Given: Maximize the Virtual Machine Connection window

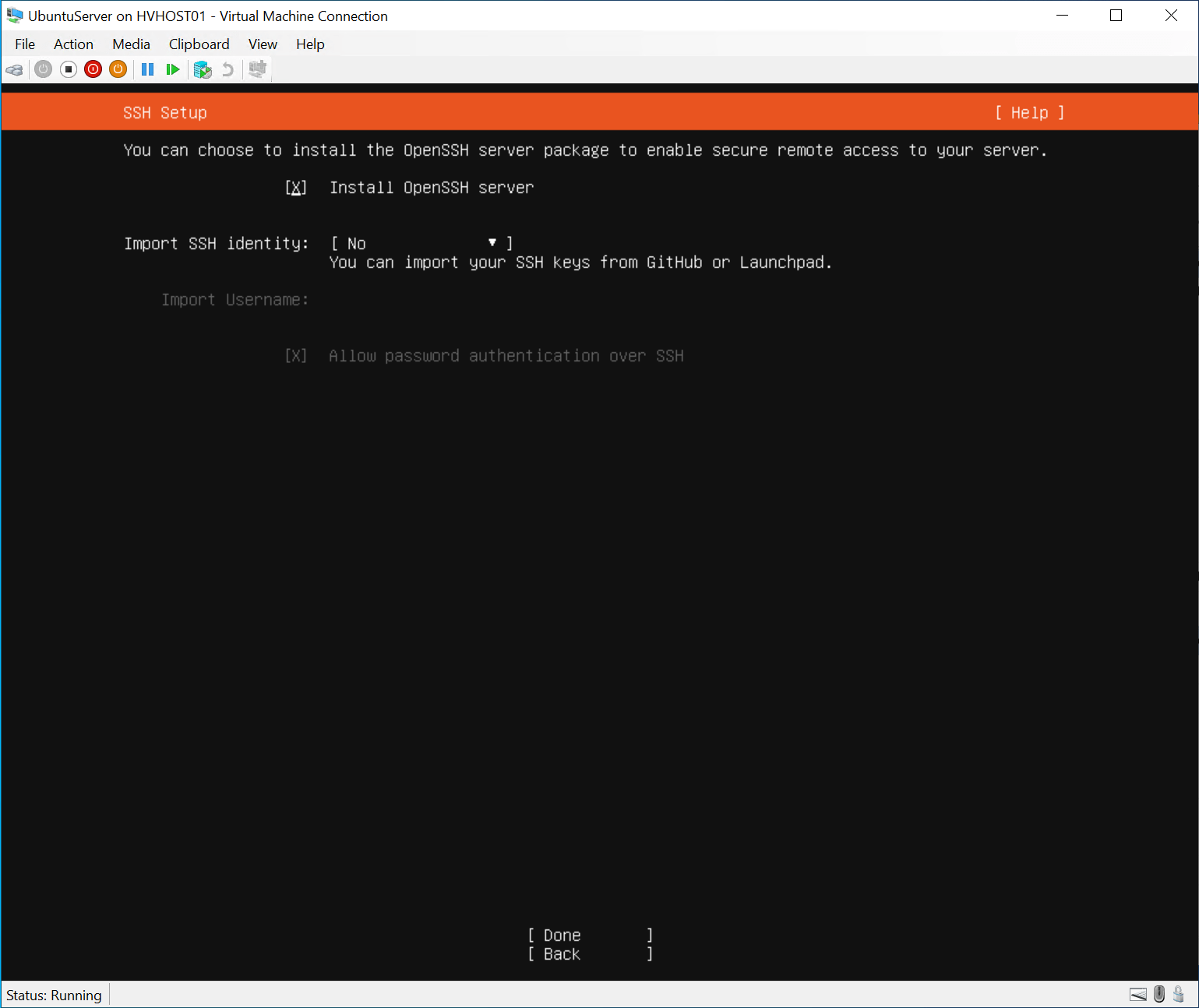Looking at the screenshot, I should coord(1116,16).
